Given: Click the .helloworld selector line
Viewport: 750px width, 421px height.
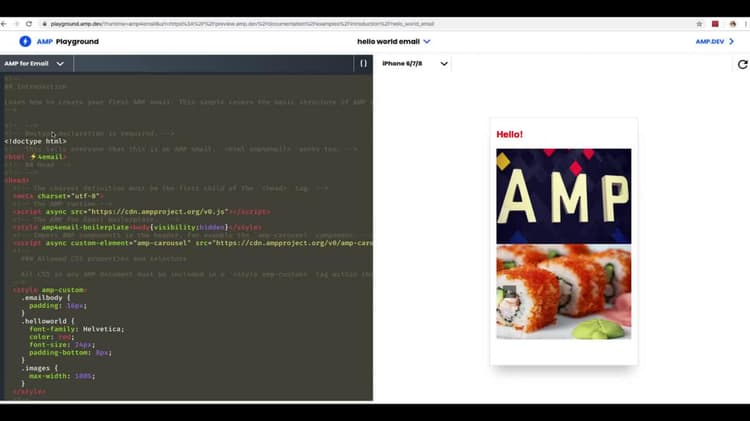Looking at the screenshot, I should [48, 321].
